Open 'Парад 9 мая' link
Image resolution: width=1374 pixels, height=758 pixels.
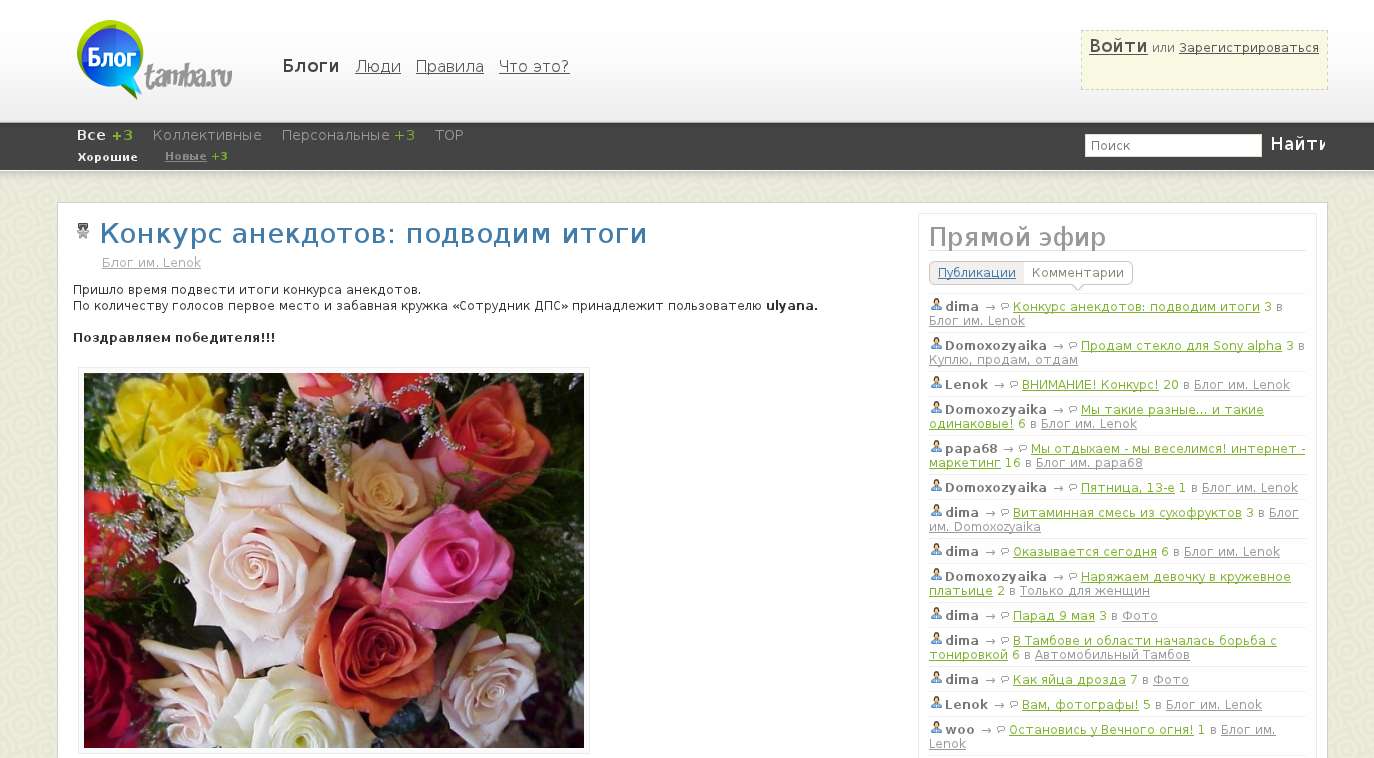tap(1054, 616)
